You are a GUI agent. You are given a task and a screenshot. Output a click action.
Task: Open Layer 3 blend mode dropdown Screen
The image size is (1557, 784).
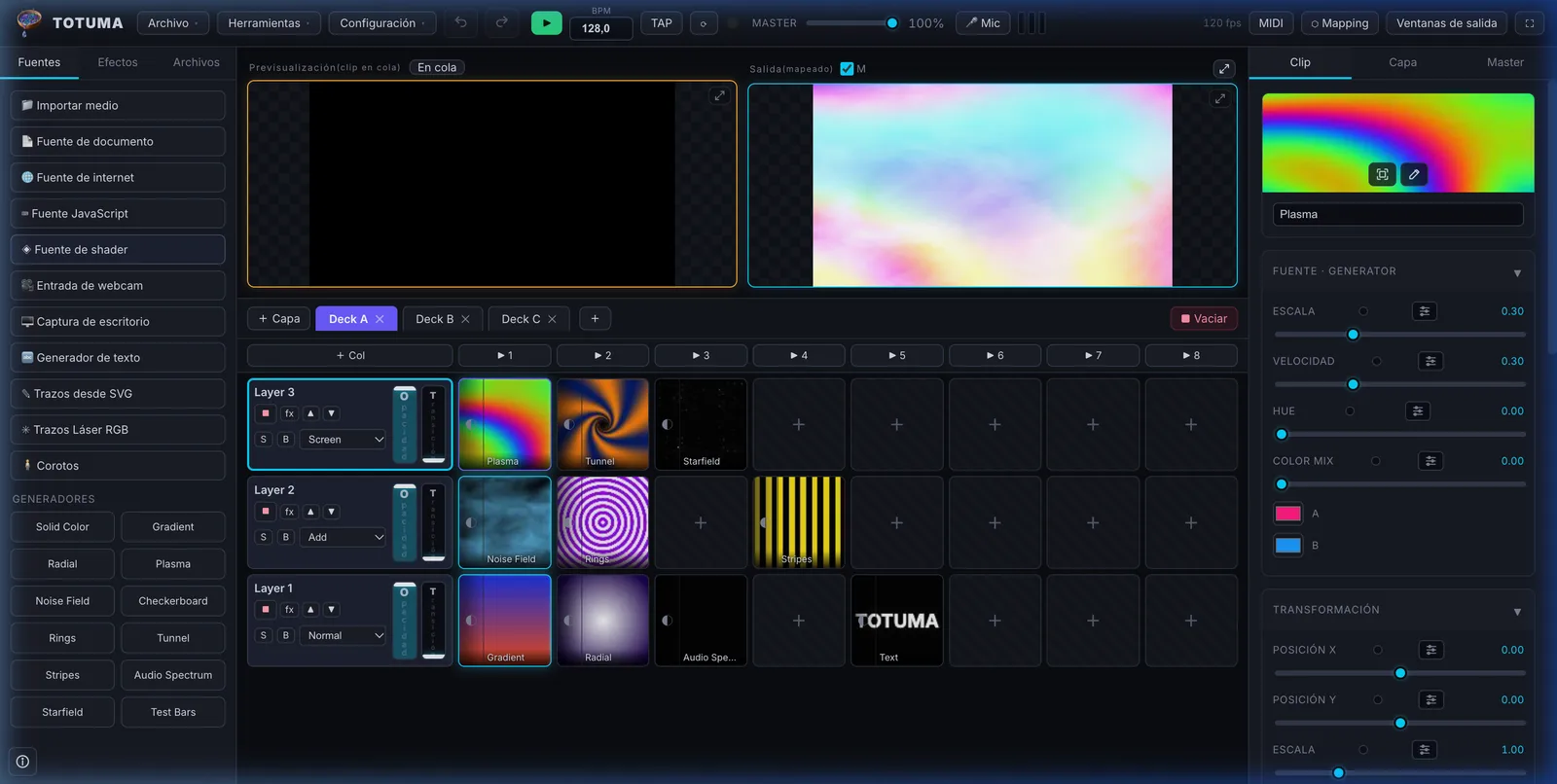tap(344, 440)
